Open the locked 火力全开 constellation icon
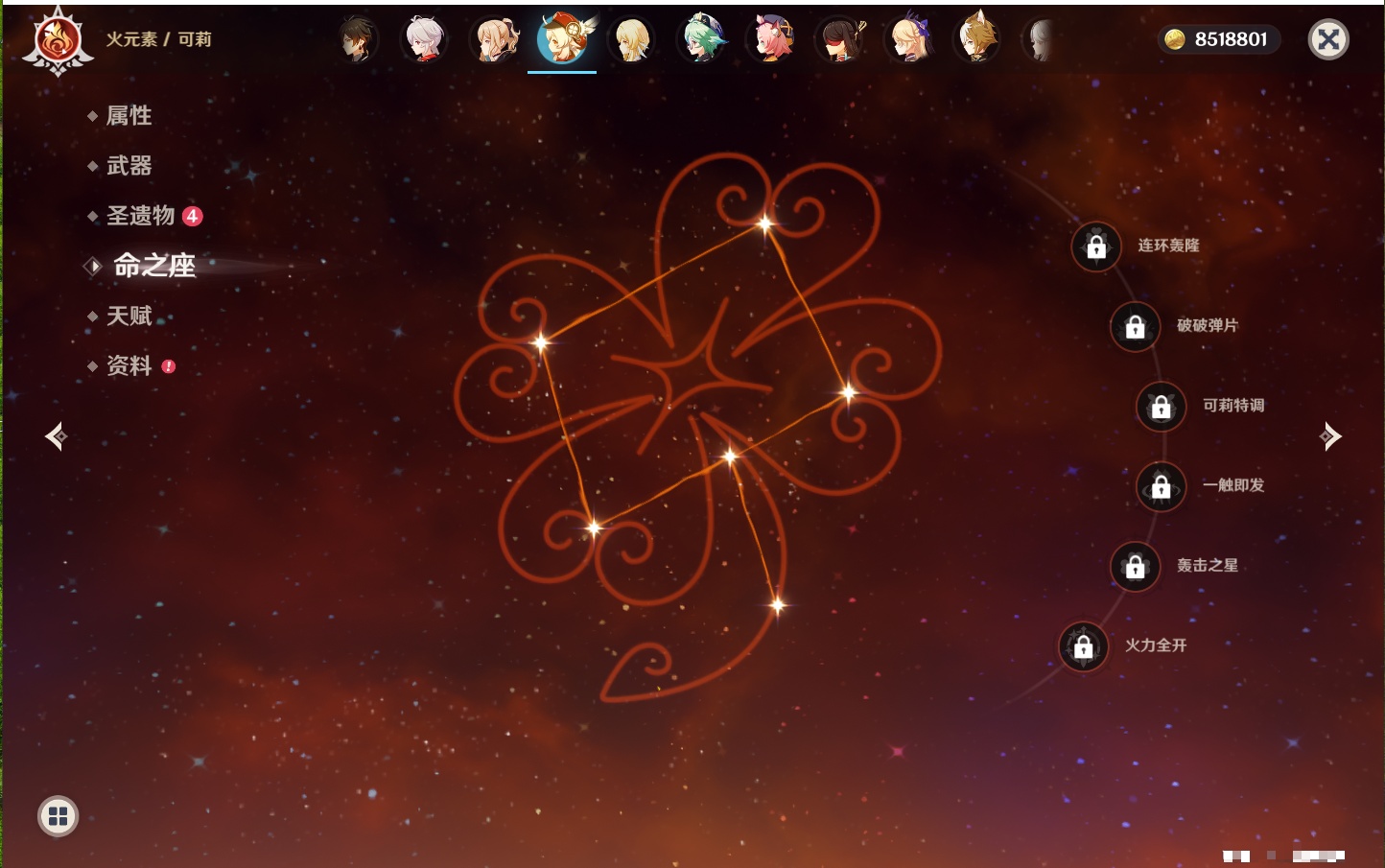1385x868 pixels. pyautogui.click(x=1084, y=646)
